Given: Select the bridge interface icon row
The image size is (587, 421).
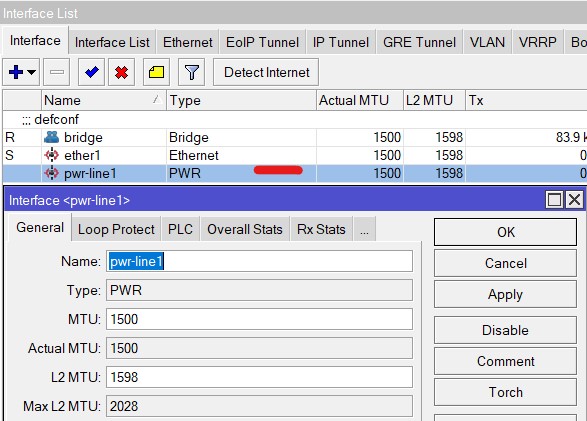Looking at the screenshot, I should [51, 137].
